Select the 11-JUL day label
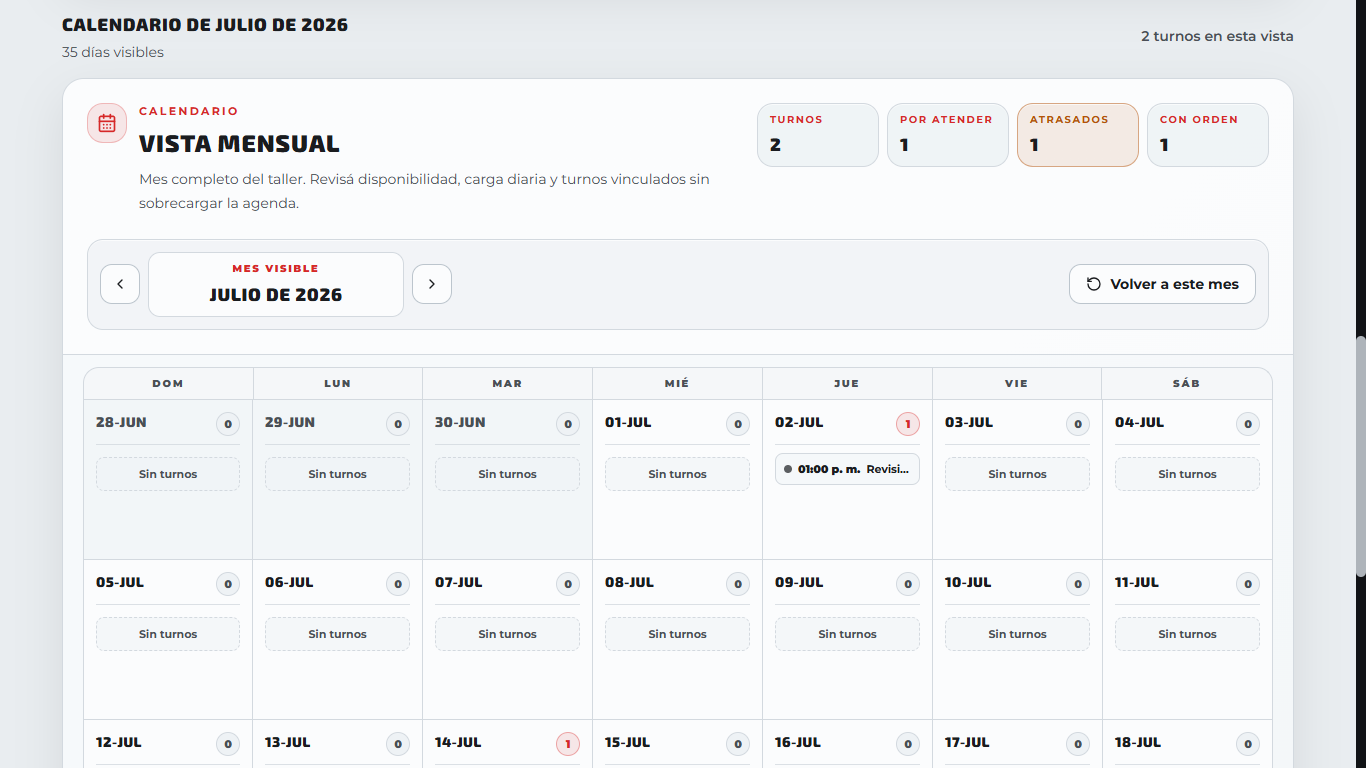The width and height of the screenshot is (1366, 768). pyautogui.click(x=1137, y=582)
